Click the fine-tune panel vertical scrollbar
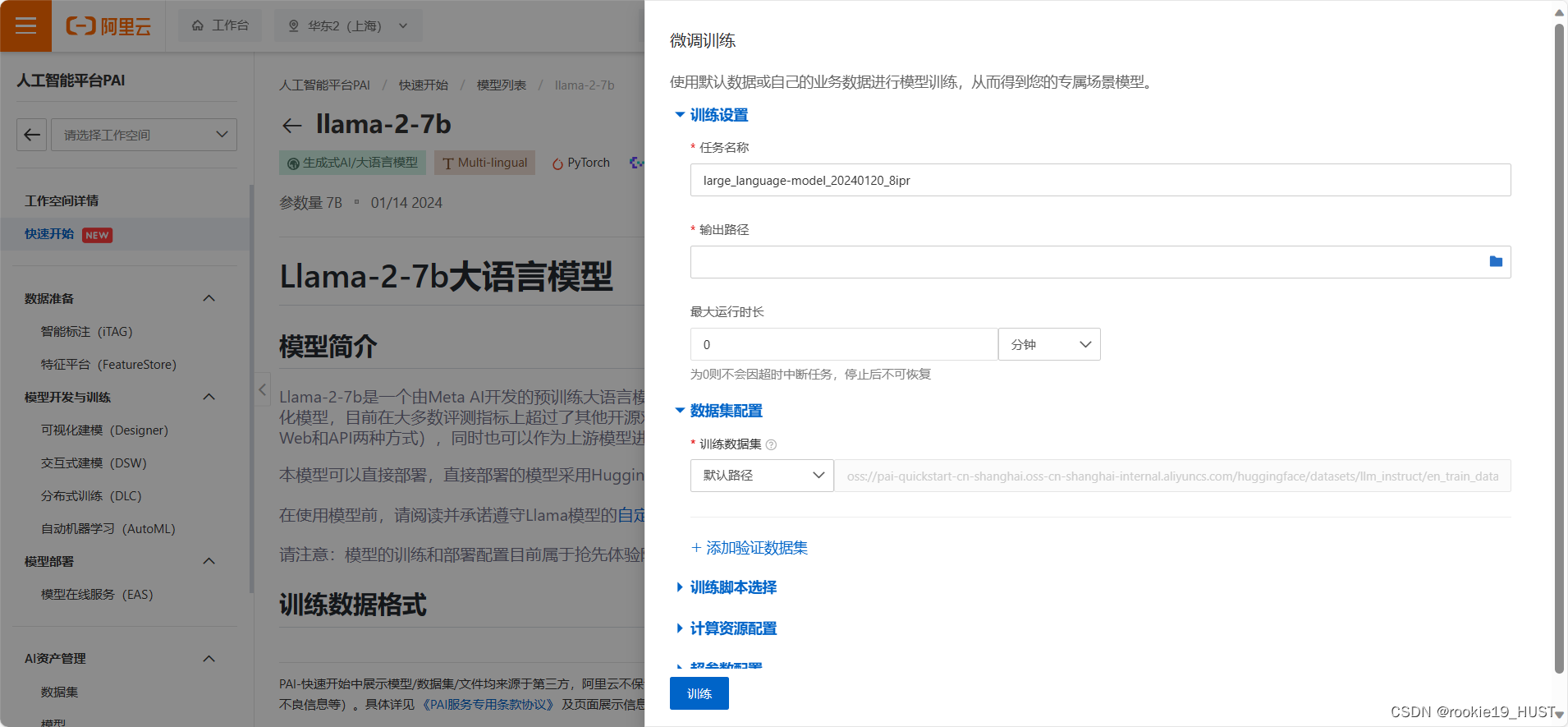This screenshot has width=1568, height=727. coord(1559,348)
